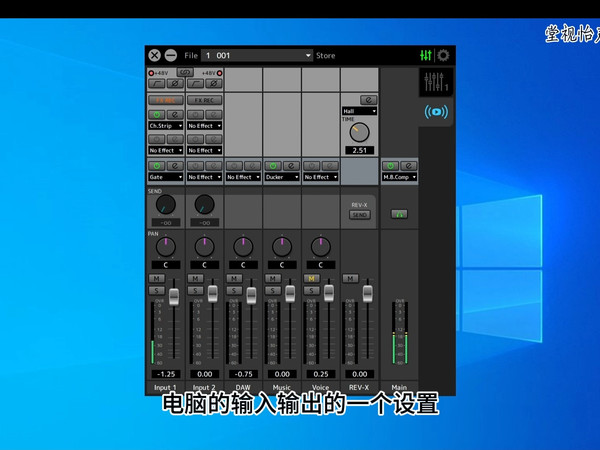Toggle Input 2 high-pass filter icon
This screenshot has height=450, width=600.
pyautogui.click(x=196, y=83)
